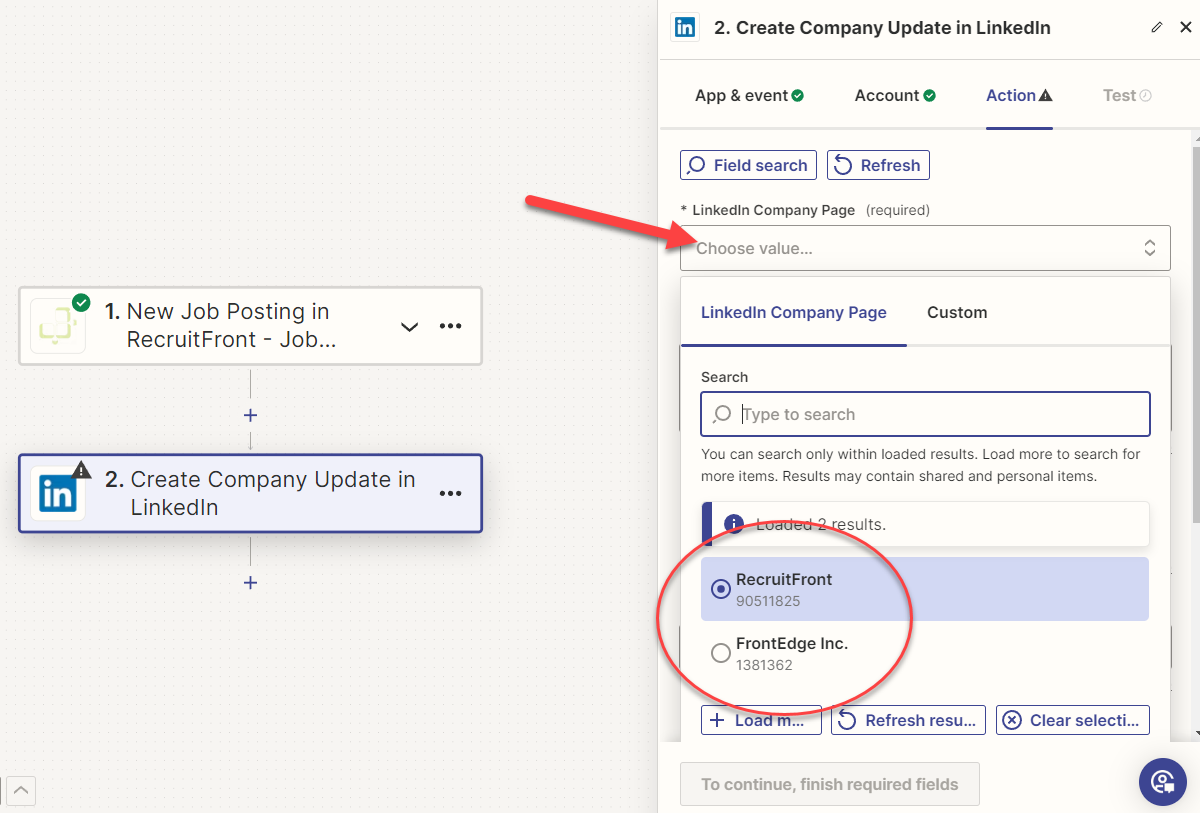Open the three-dot menu on step 2
The width and height of the screenshot is (1200, 813).
tap(451, 493)
